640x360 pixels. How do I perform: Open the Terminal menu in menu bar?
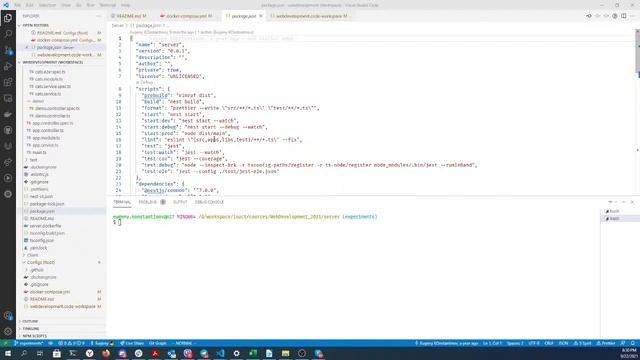click(107, 5)
